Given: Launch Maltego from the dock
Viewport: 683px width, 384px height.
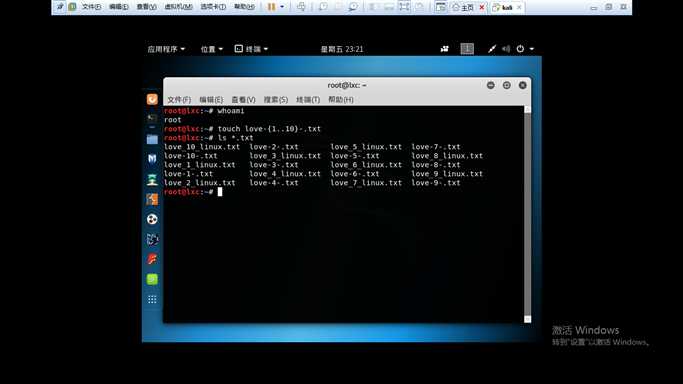Looking at the screenshot, I should (152, 239).
